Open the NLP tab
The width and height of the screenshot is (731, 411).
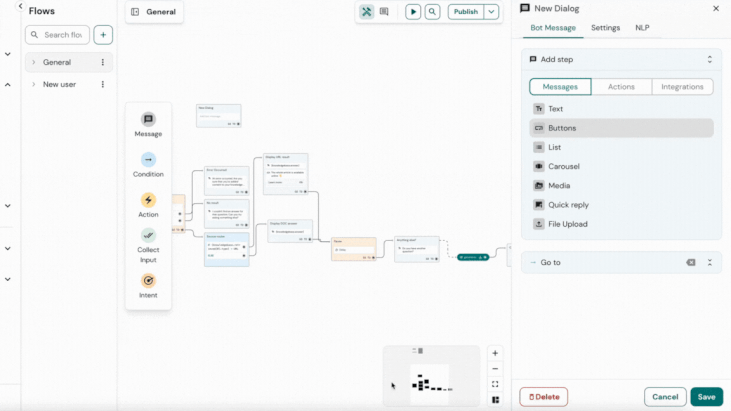click(x=642, y=28)
